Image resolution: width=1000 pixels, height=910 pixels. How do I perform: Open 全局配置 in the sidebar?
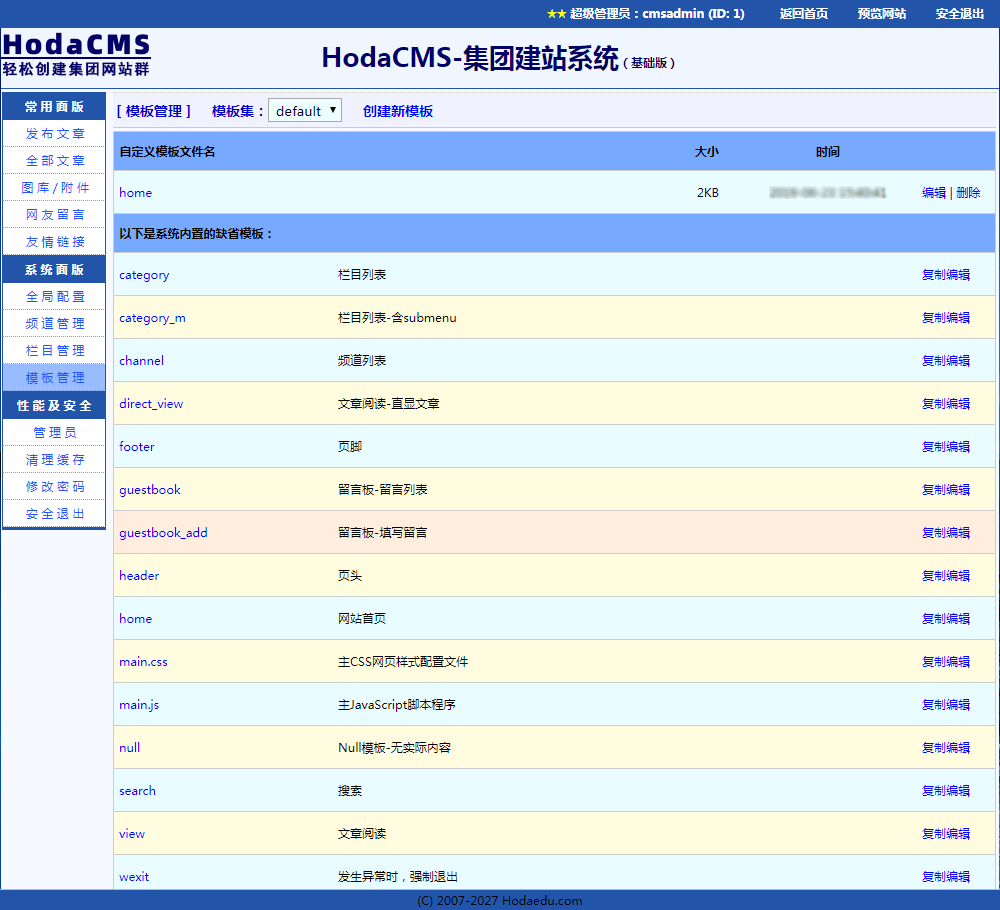coord(54,297)
